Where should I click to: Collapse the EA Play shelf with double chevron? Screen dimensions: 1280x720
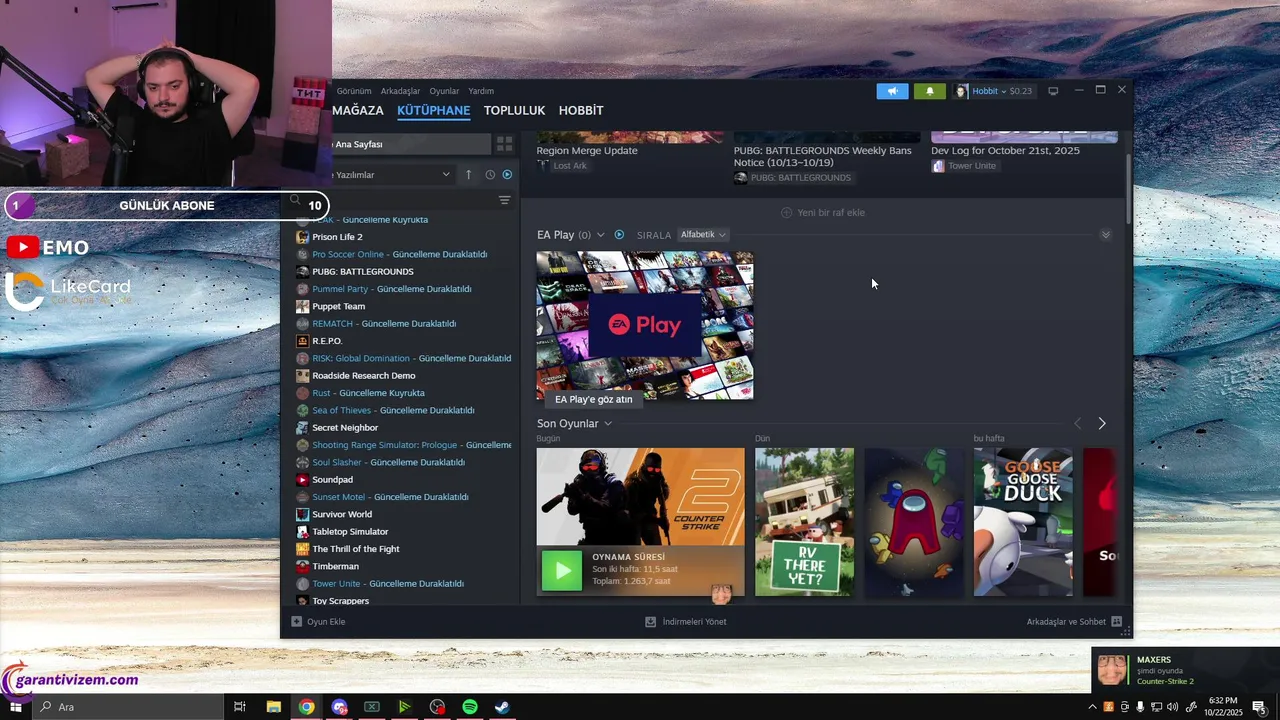coord(1105,235)
